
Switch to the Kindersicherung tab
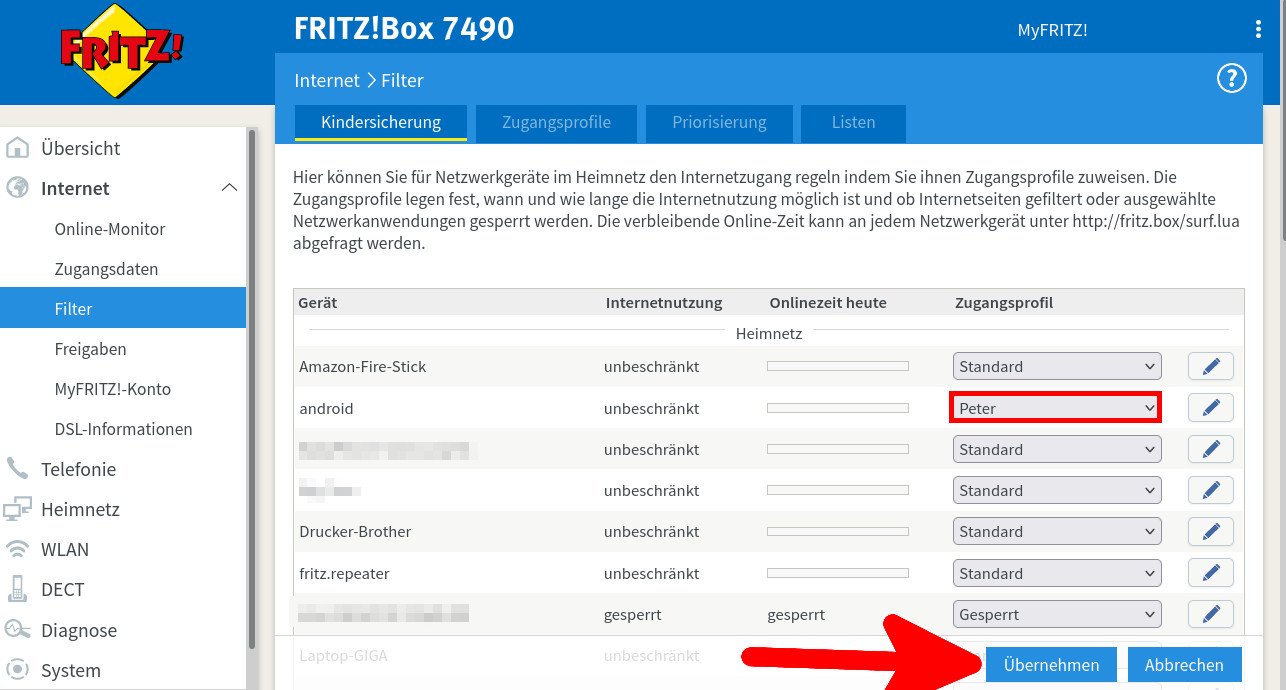click(x=381, y=123)
